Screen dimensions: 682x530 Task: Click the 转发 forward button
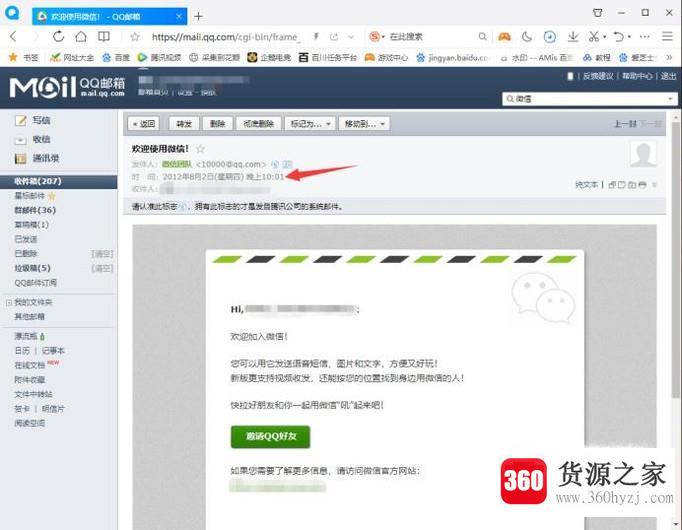click(184, 124)
